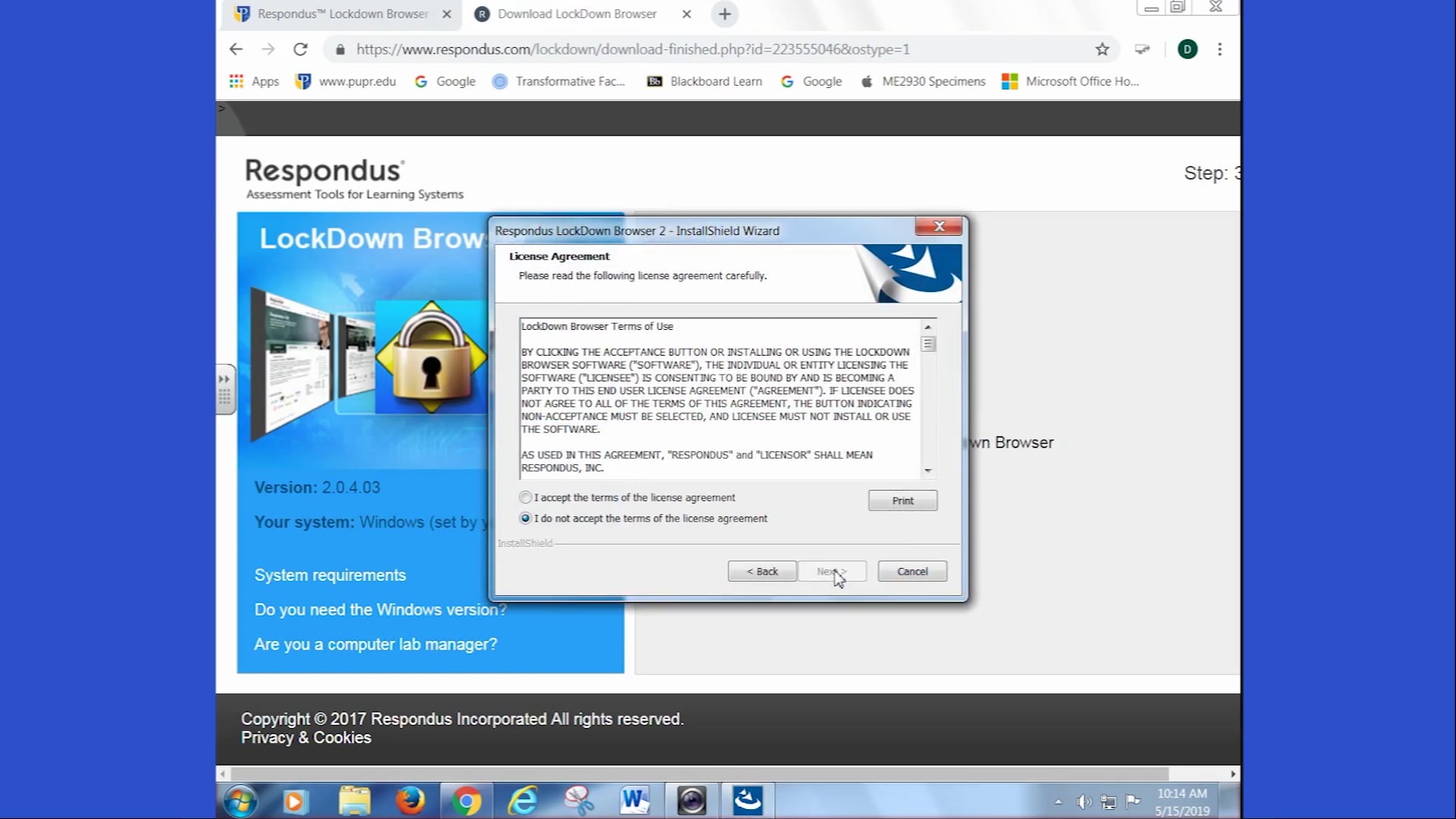This screenshot has width=1456, height=819.
Task: Open Internet Explorer from the taskbar
Action: tap(522, 800)
